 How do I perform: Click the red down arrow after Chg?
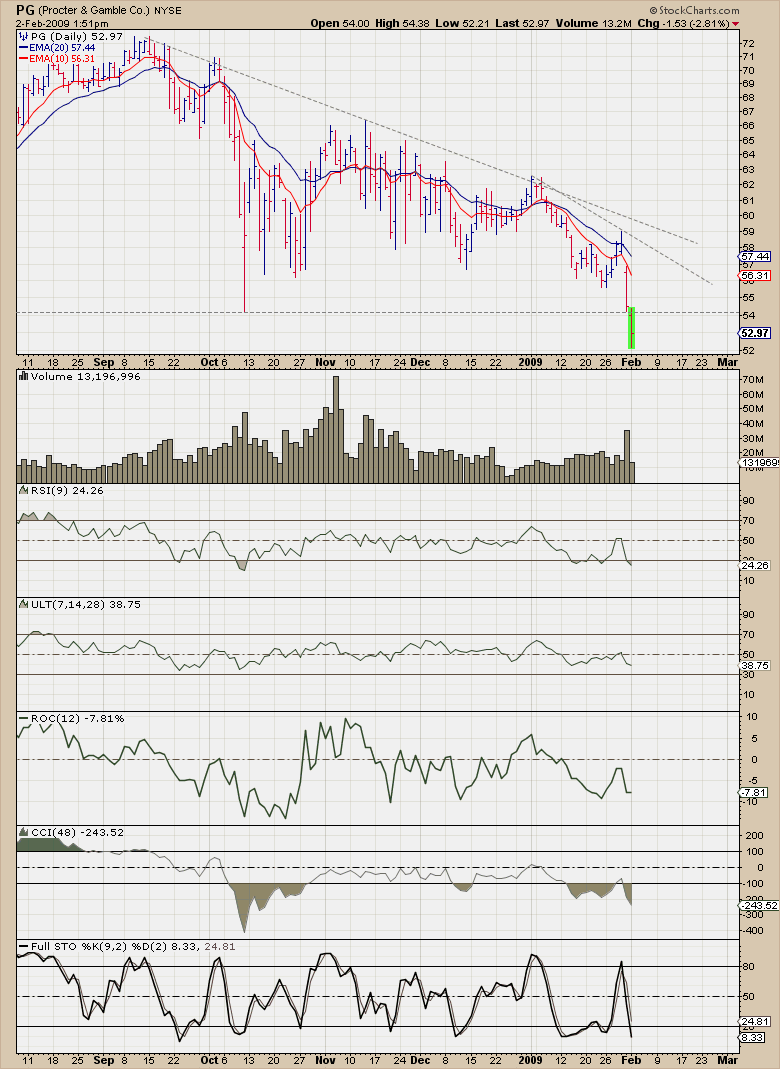(735, 24)
